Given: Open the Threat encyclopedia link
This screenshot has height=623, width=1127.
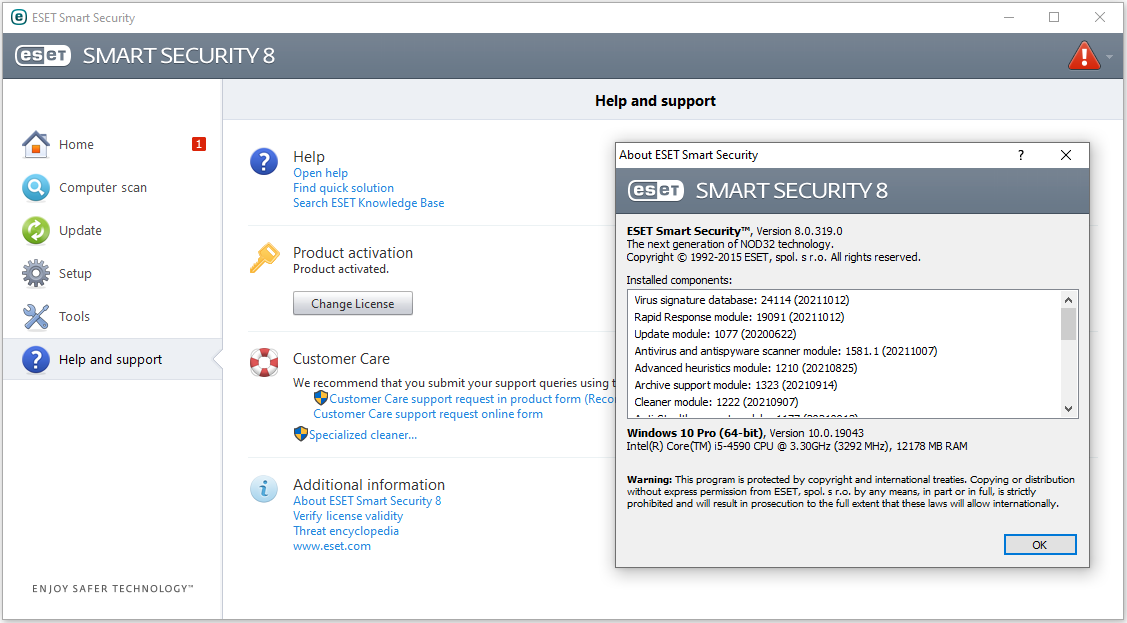Looking at the screenshot, I should pyautogui.click(x=345, y=531).
